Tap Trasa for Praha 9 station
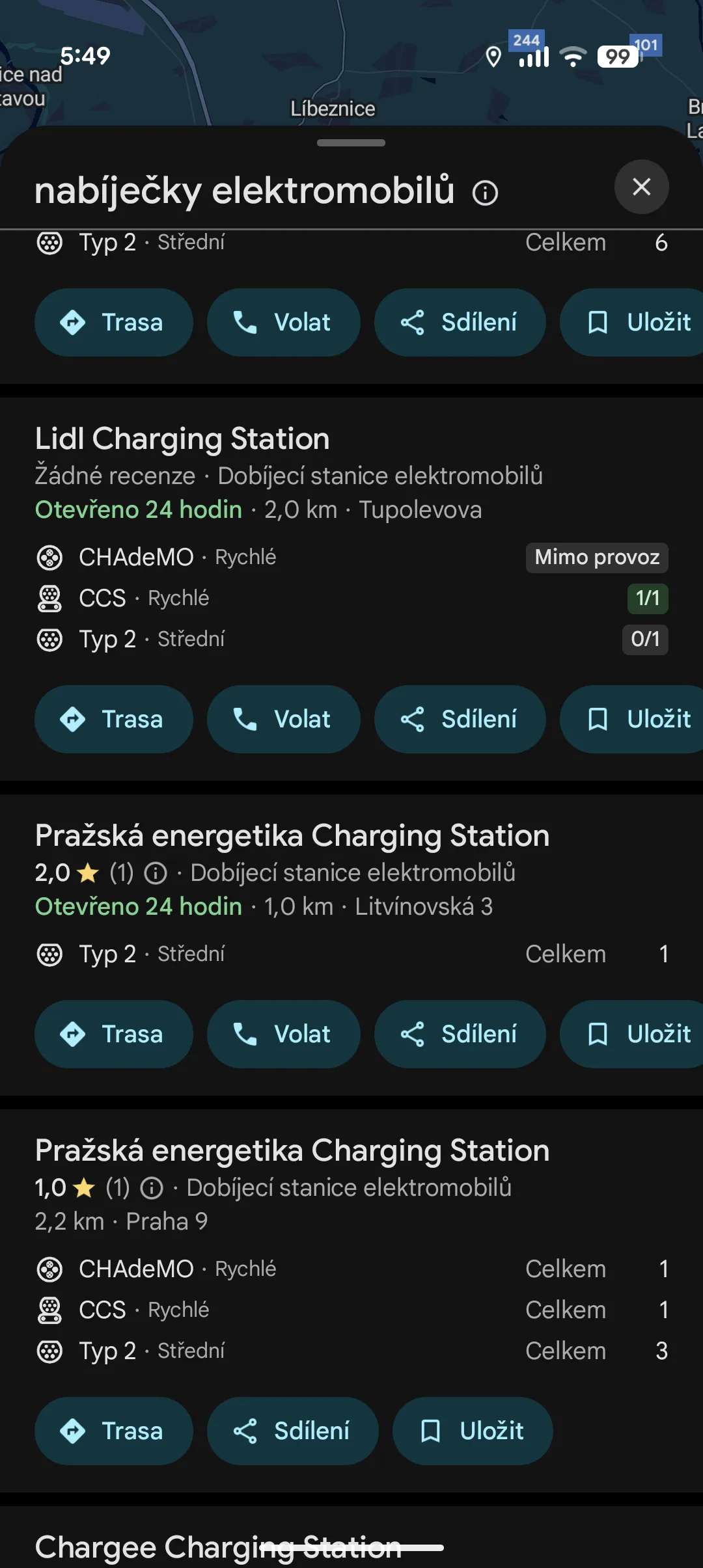Viewport: 703px width, 1568px height. pyautogui.click(x=113, y=1431)
